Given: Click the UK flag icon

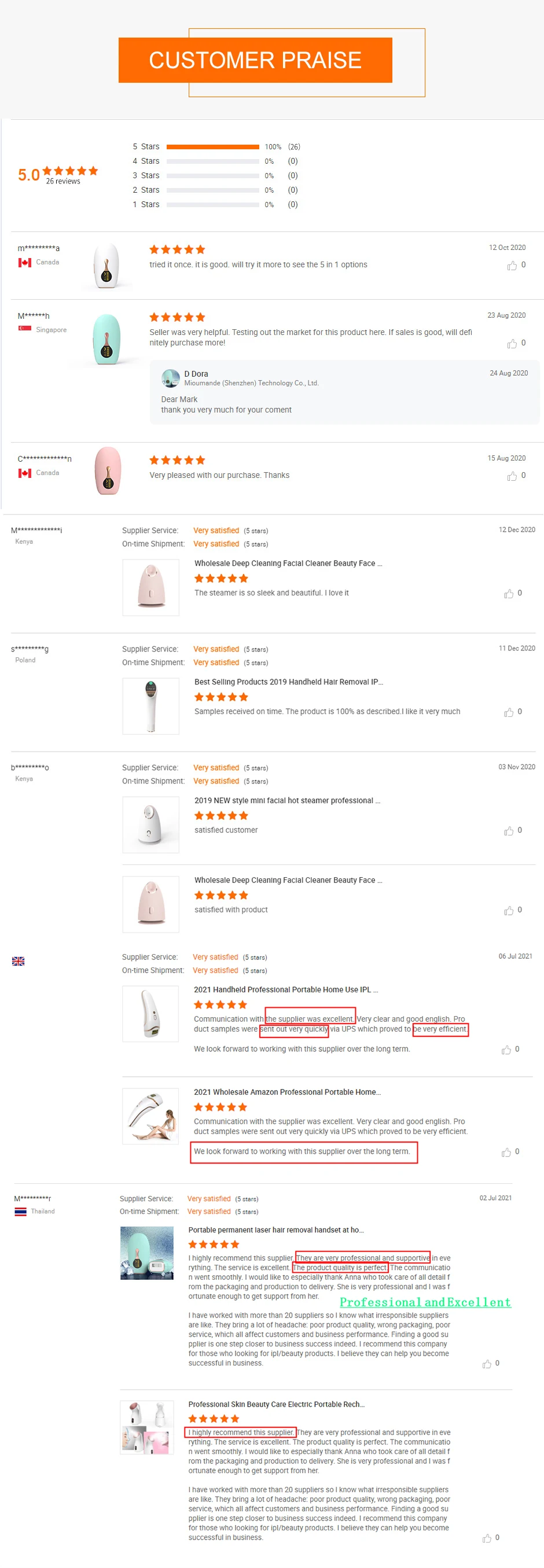Looking at the screenshot, I should (x=19, y=961).
